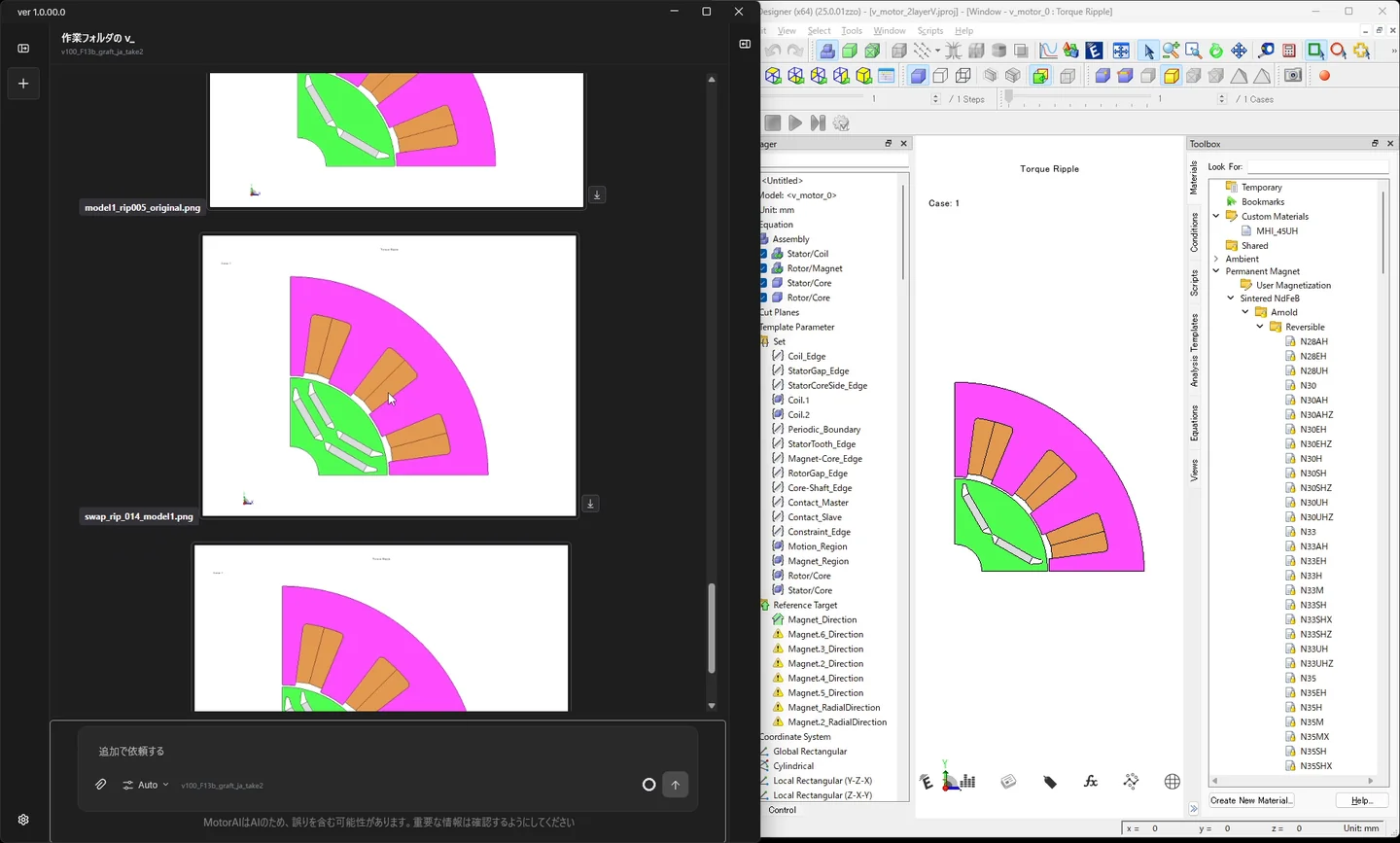Click the Create New Material button
Image resolution: width=1400 pixels, height=843 pixels.
click(1251, 800)
